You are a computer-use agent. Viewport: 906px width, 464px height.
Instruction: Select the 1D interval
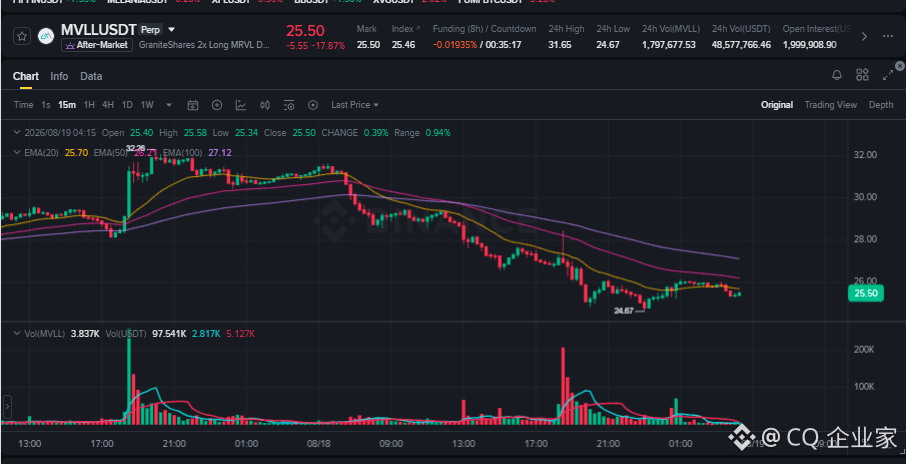point(127,105)
